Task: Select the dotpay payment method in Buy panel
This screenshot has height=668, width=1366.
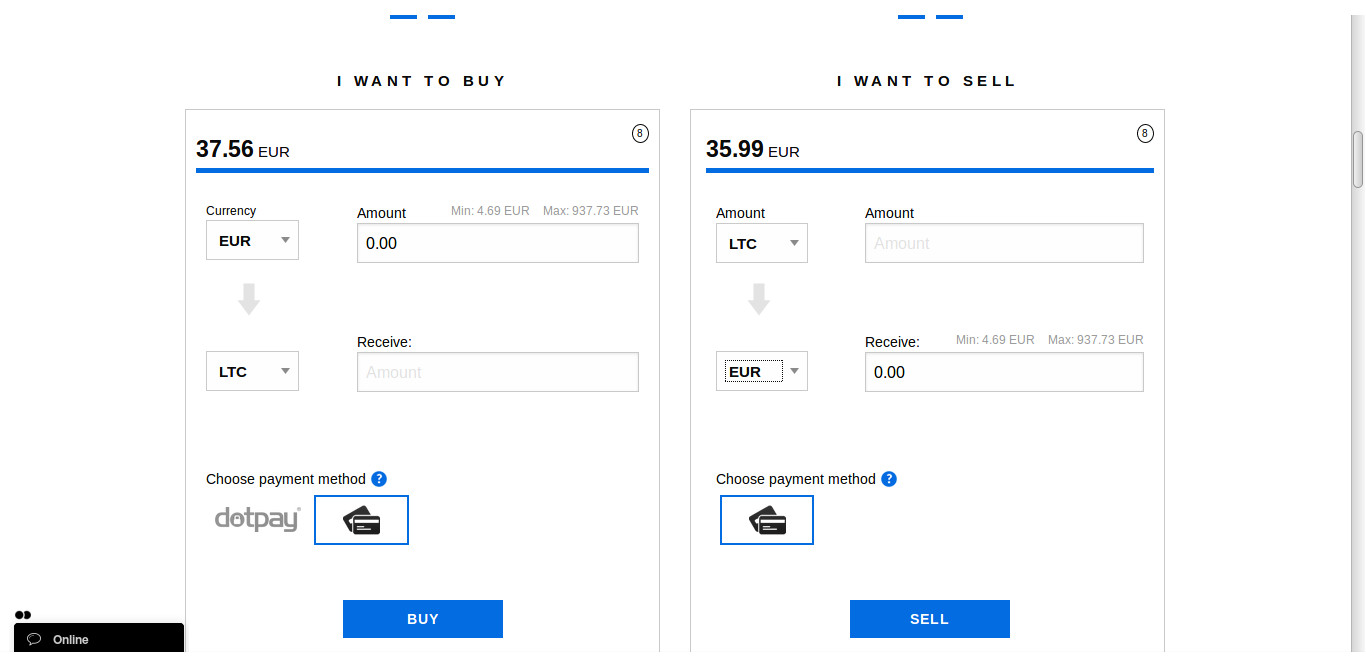Action: point(258,519)
